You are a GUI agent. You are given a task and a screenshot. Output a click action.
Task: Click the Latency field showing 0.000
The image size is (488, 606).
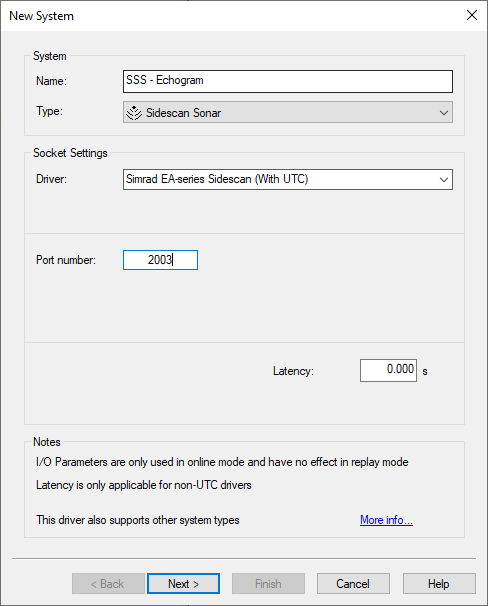(388, 370)
